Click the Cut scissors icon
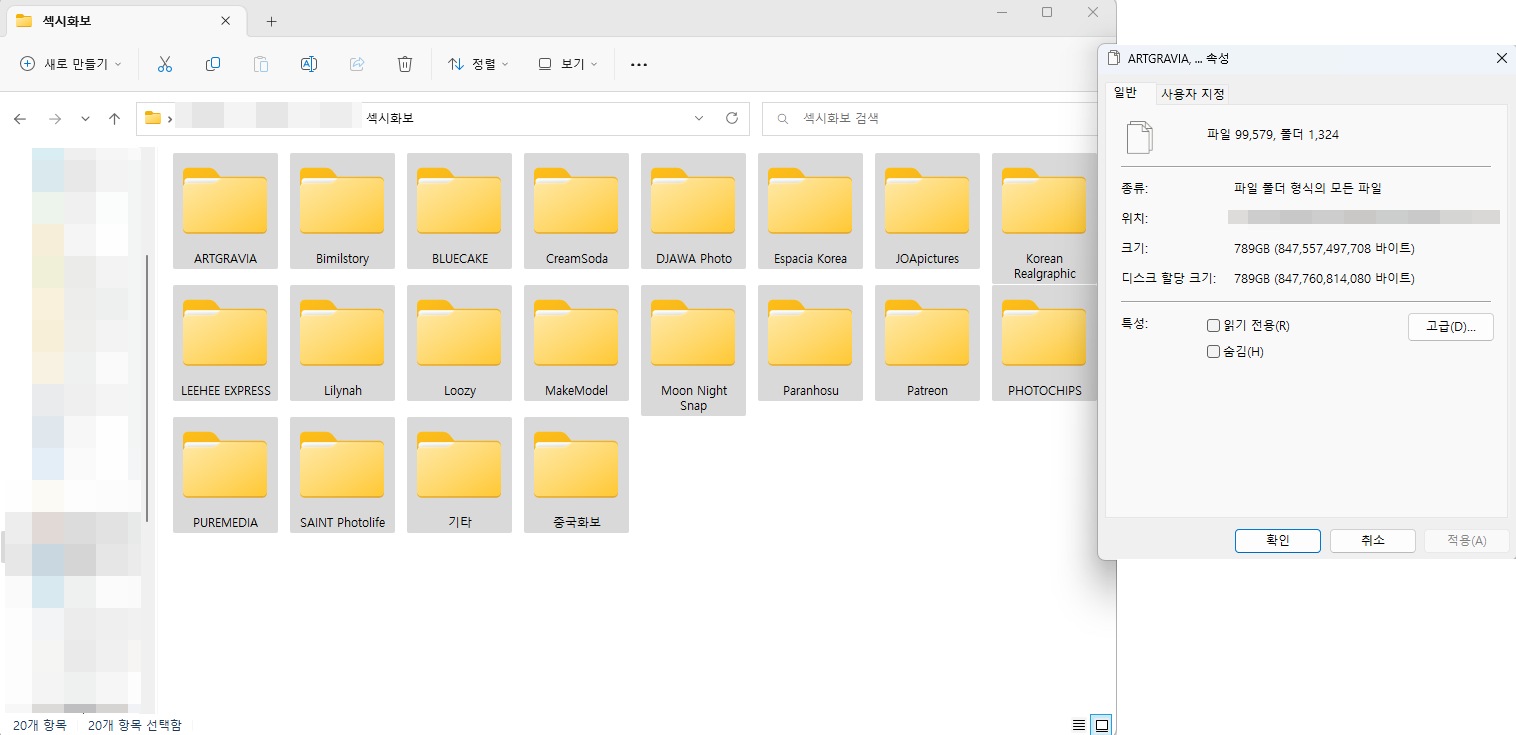The height and width of the screenshot is (735, 1516). pyautogui.click(x=165, y=64)
